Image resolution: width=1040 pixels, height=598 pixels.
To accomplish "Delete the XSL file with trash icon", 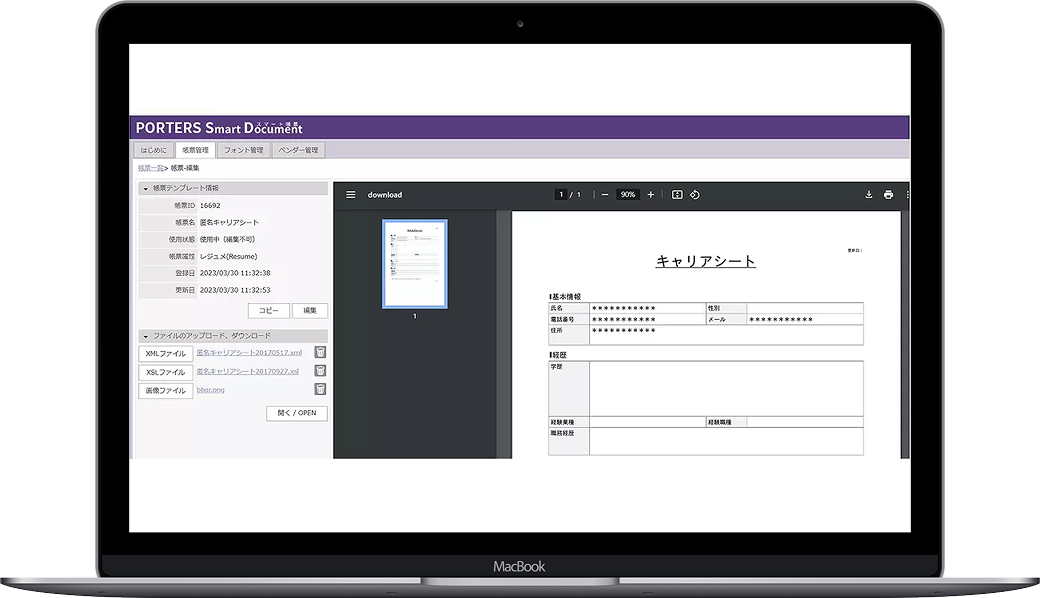I will click(320, 371).
